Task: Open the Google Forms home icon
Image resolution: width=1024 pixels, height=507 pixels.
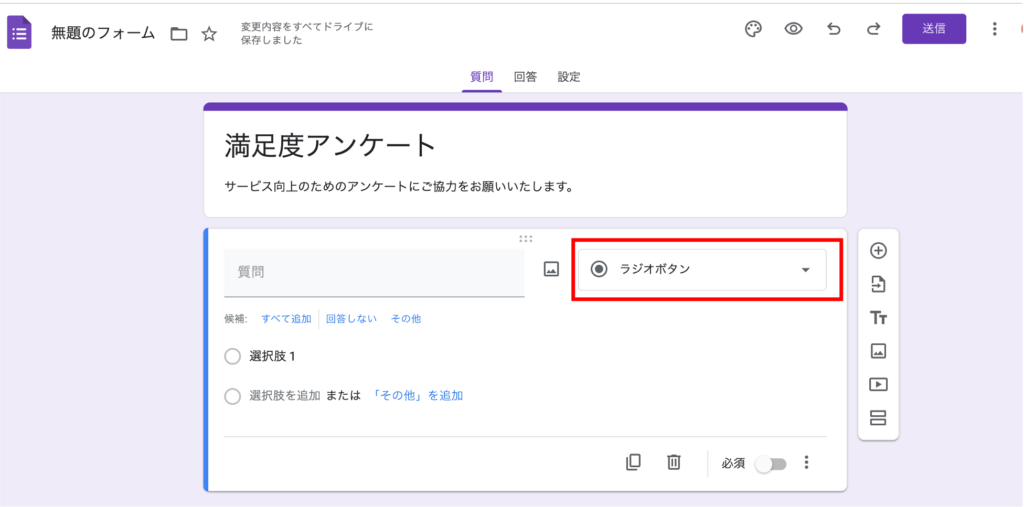Action: point(20,33)
